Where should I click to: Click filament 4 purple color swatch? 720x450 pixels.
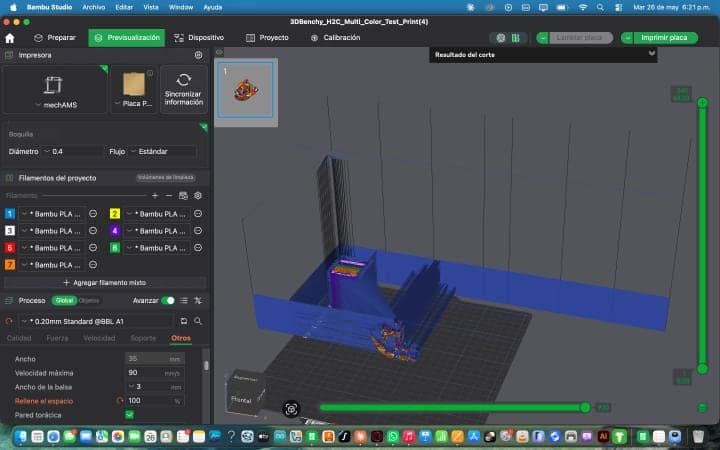coord(115,231)
